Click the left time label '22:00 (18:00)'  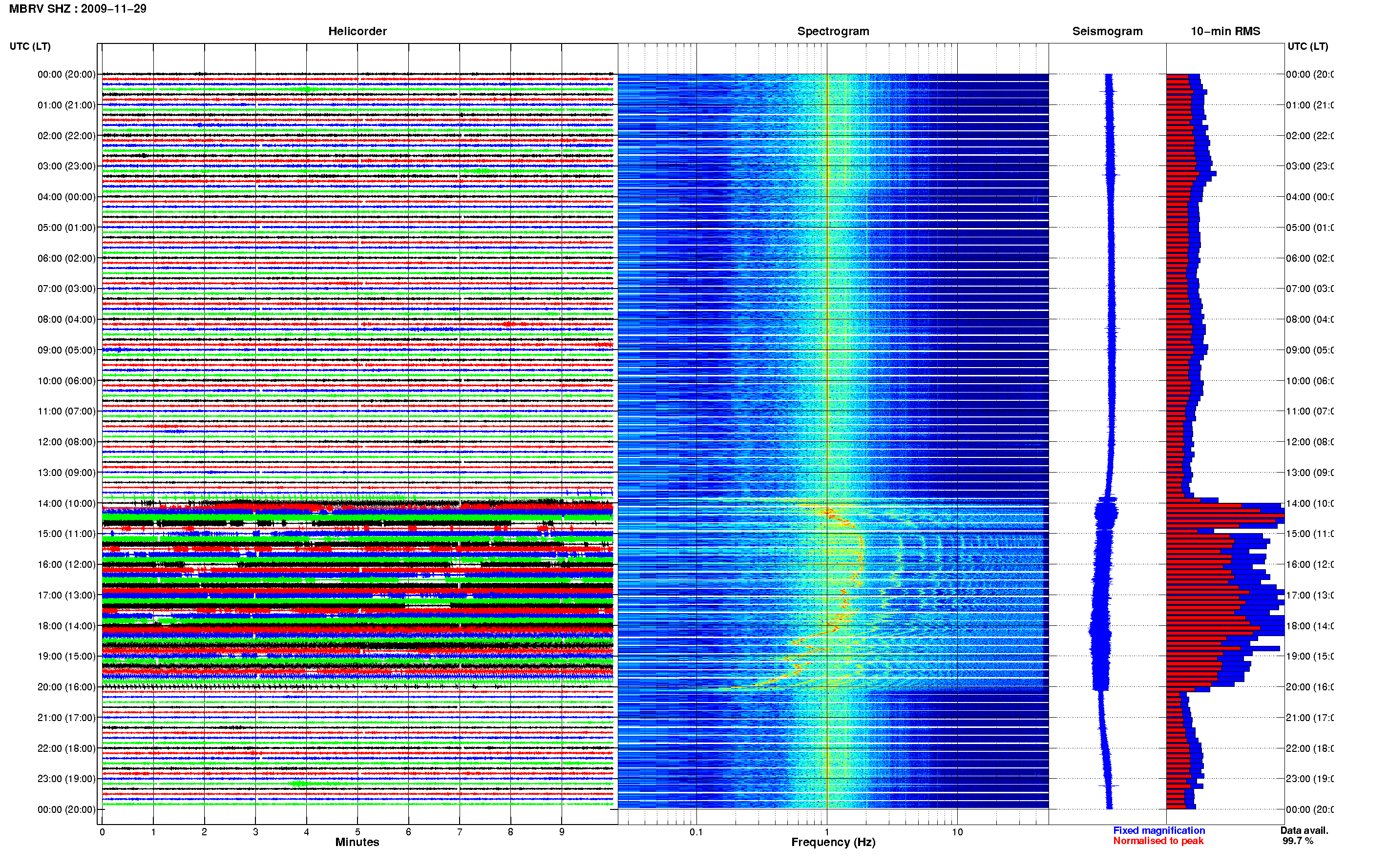pyautogui.click(x=66, y=748)
